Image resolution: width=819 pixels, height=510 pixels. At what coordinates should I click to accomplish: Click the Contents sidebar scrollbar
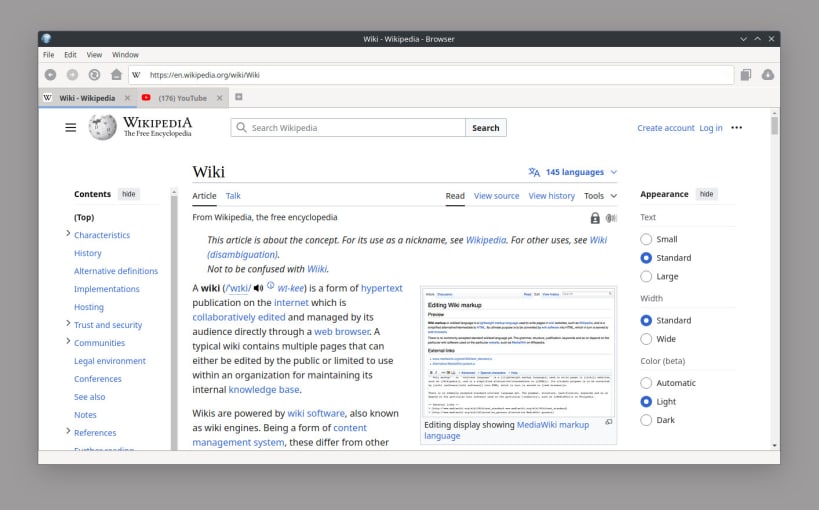[174, 321]
